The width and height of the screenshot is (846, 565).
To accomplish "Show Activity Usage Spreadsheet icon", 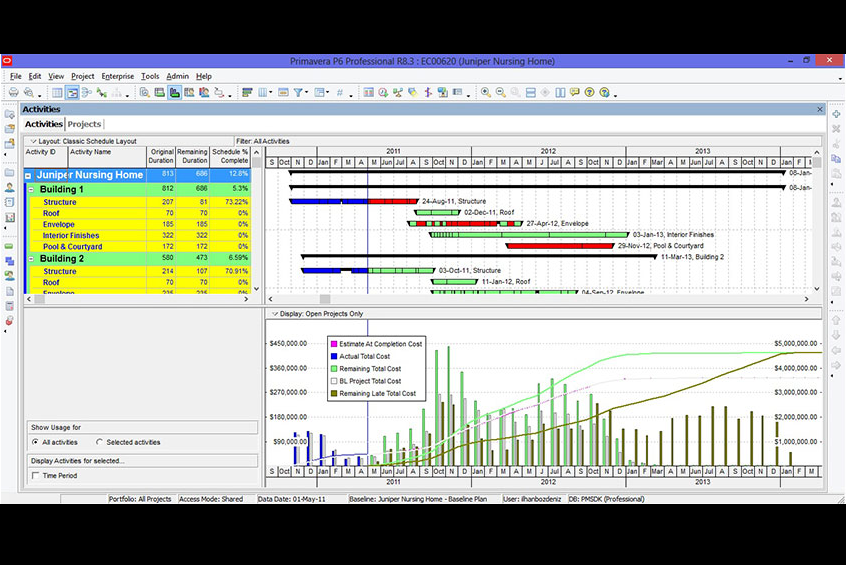I will [160, 92].
